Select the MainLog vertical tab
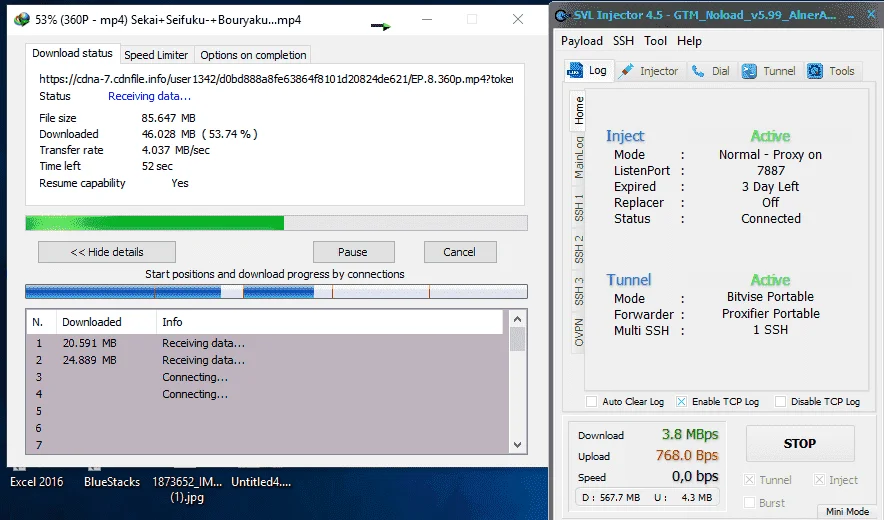The height and width of the screenshot is (520, 888). pos(578,157)
